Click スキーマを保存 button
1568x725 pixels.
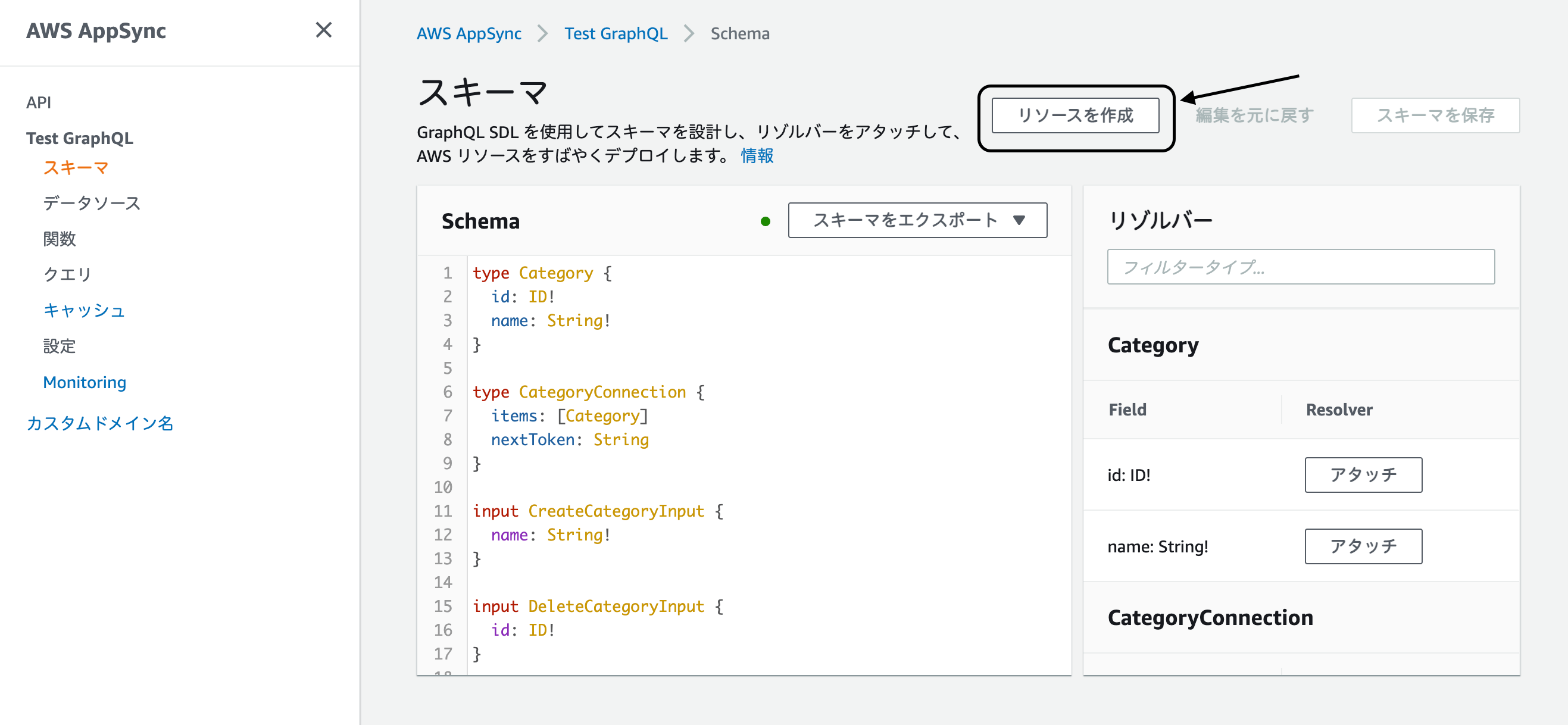click(1435, 115)
